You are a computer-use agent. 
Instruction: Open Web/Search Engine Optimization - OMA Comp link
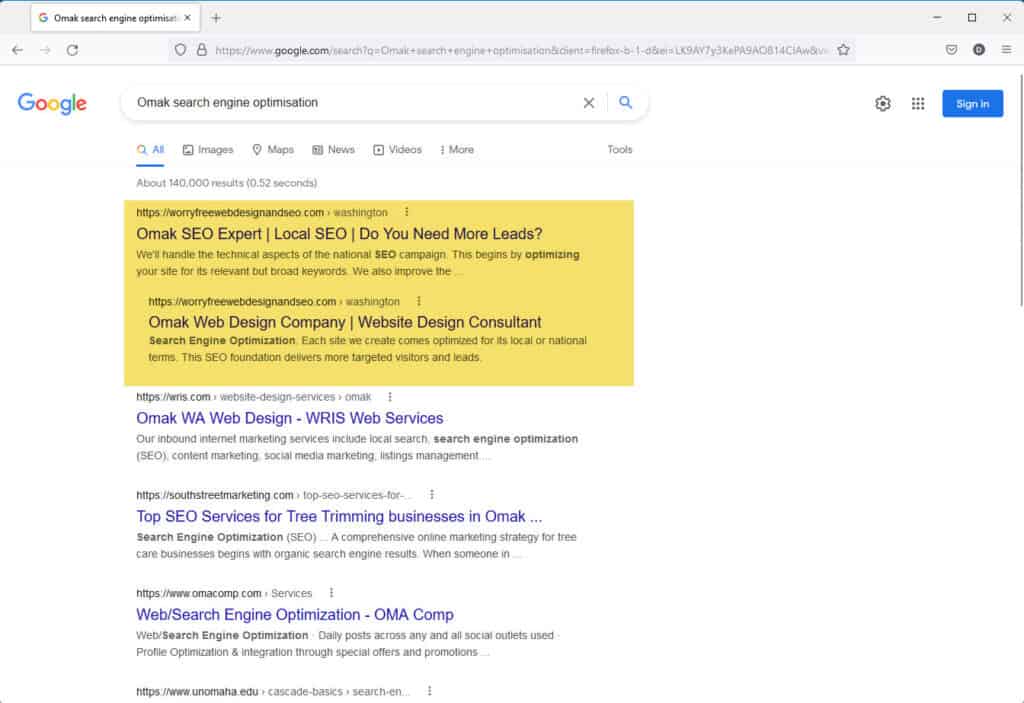tap(295, 615)
